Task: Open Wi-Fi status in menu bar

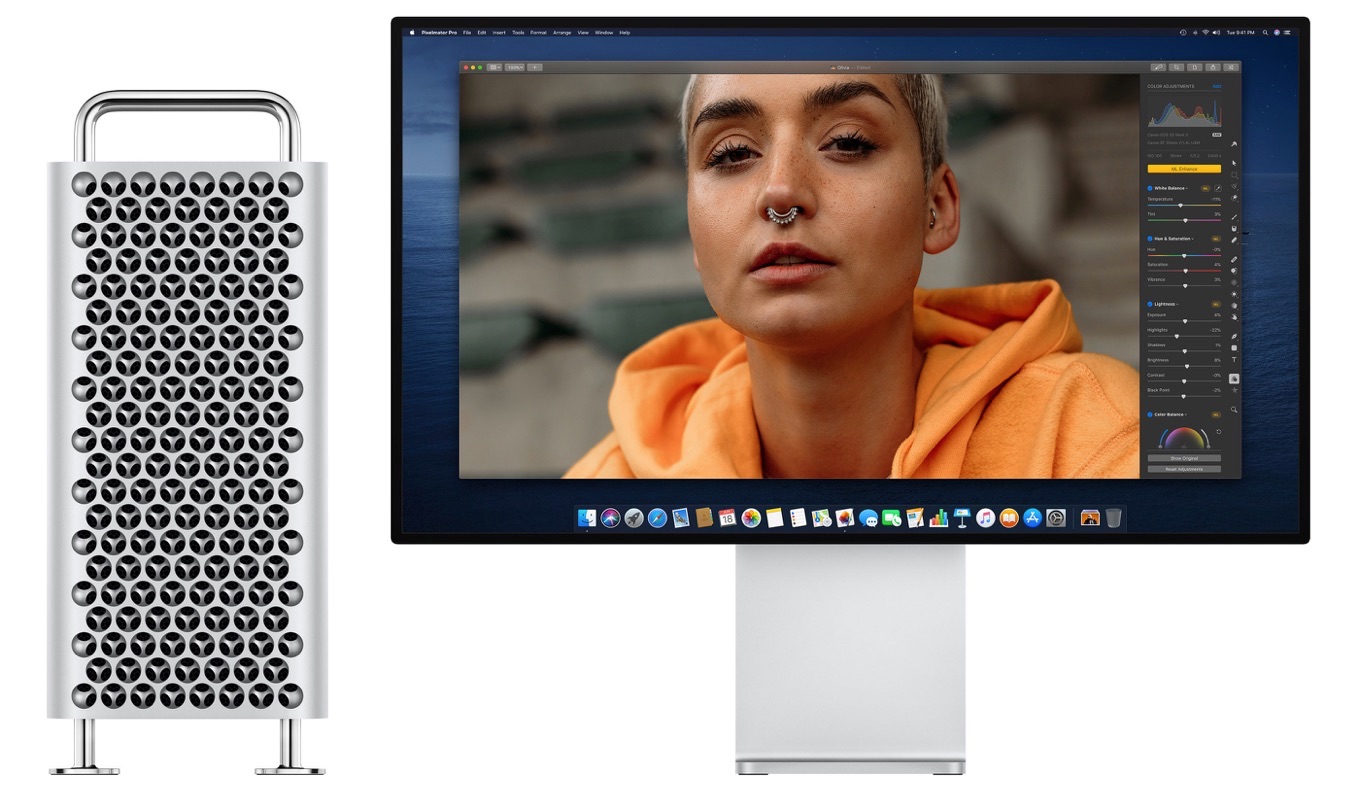Action: tap(1206, 33)
